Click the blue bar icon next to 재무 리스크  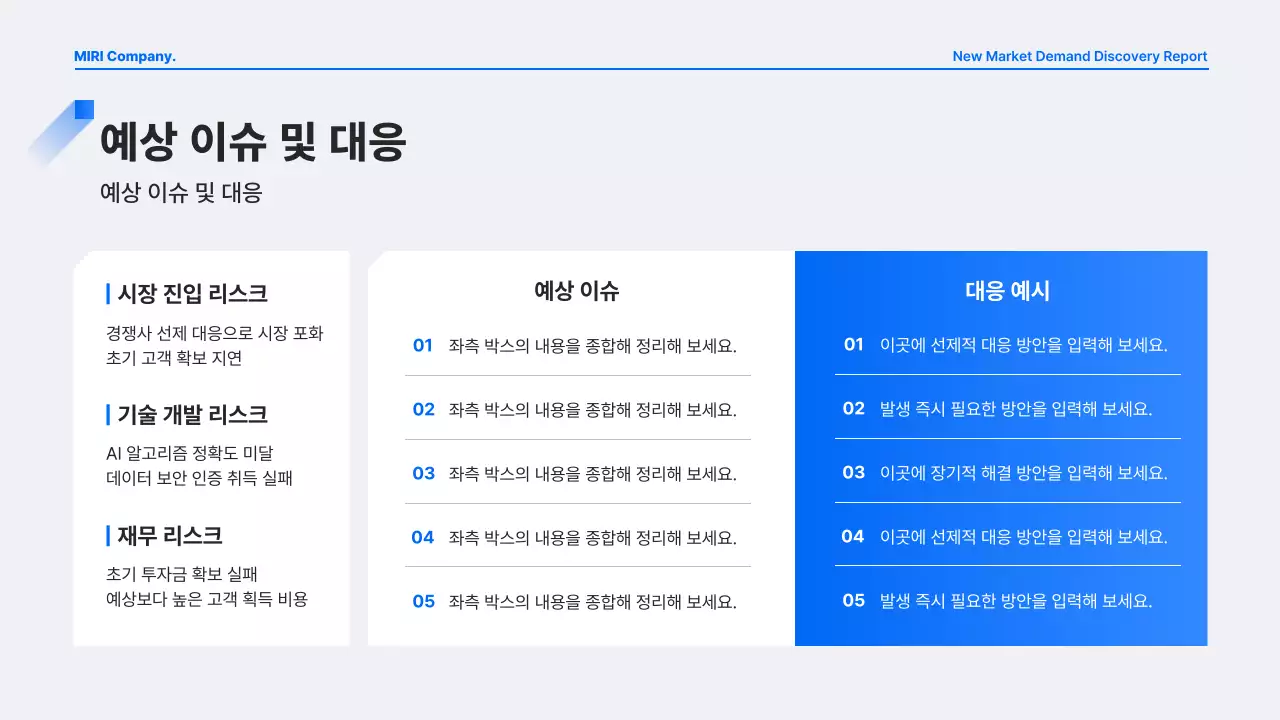tap(108, 535)
